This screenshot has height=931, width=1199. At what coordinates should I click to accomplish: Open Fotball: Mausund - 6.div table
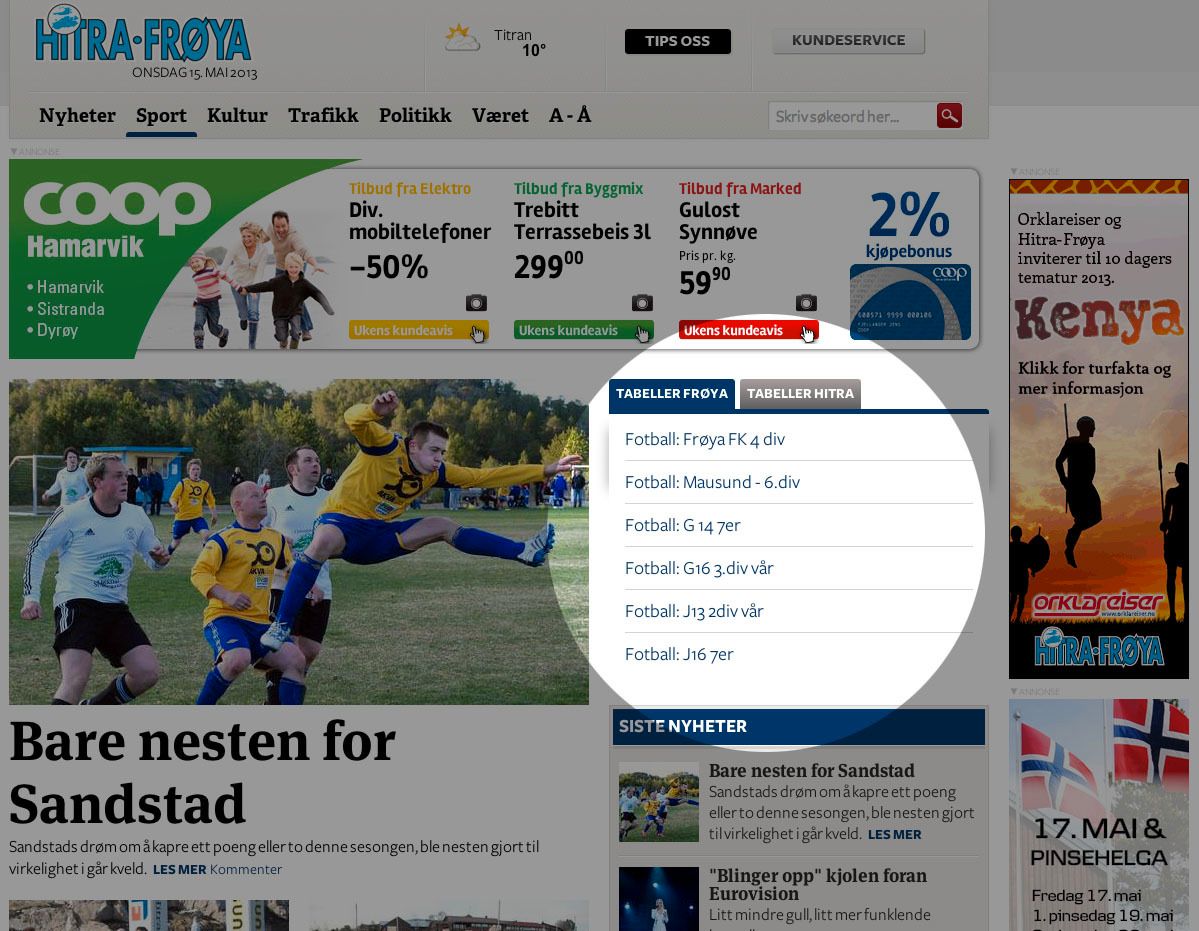click(712, 482)
